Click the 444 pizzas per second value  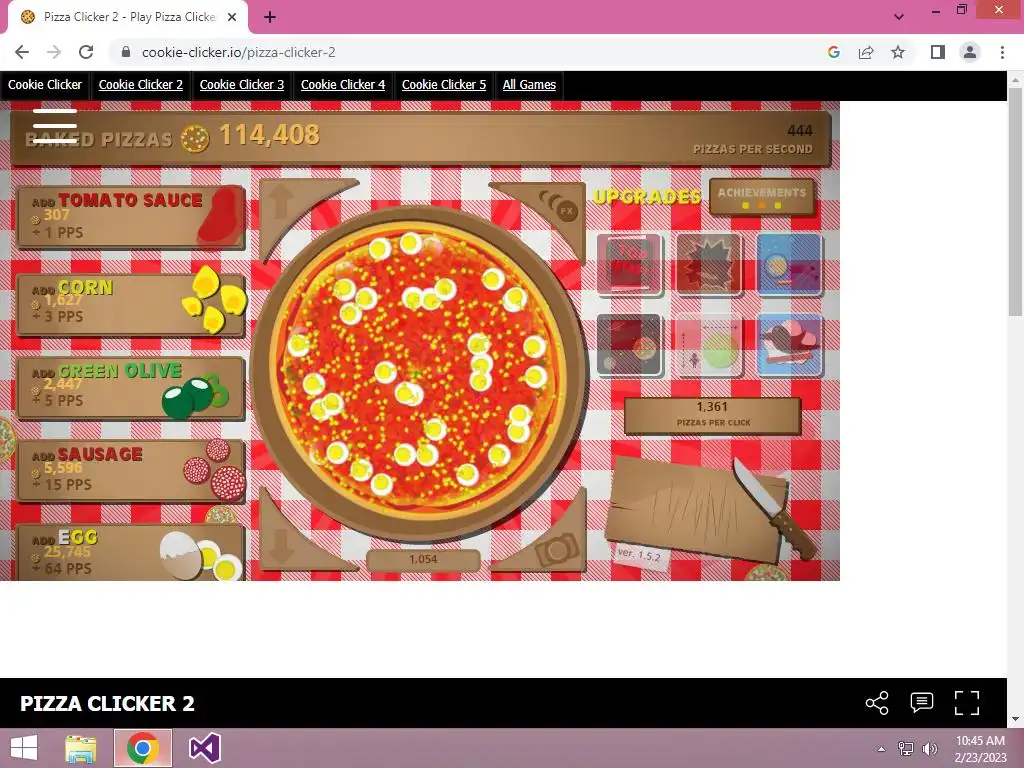click(799, 131)
